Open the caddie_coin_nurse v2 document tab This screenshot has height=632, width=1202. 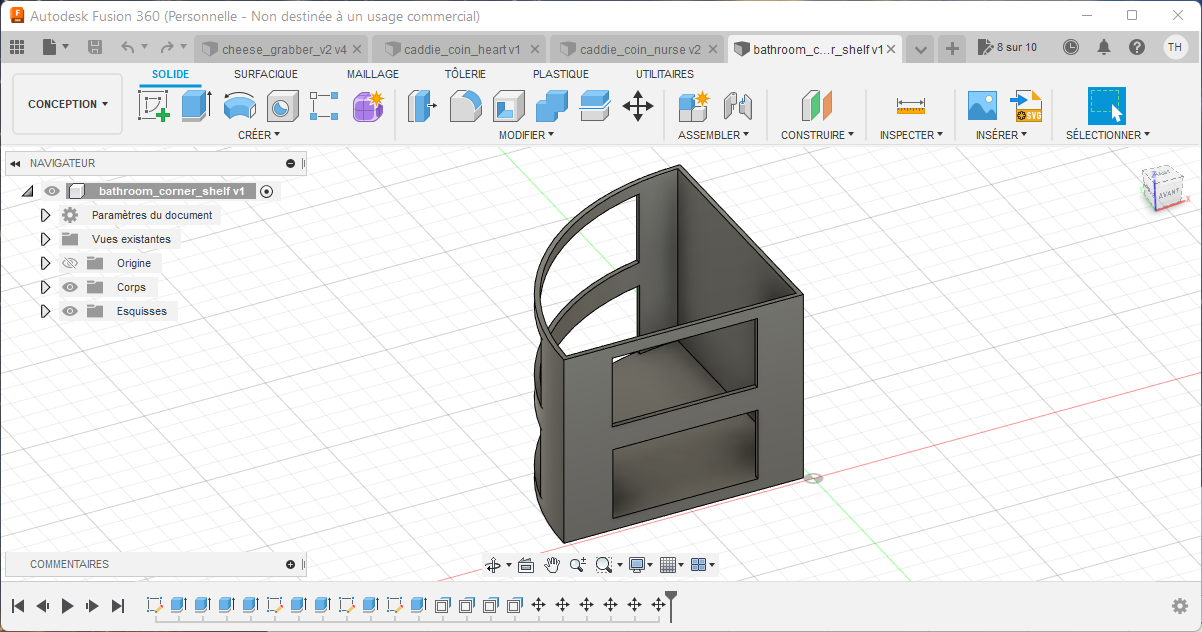pyautogui.click(x=639, y=48)
